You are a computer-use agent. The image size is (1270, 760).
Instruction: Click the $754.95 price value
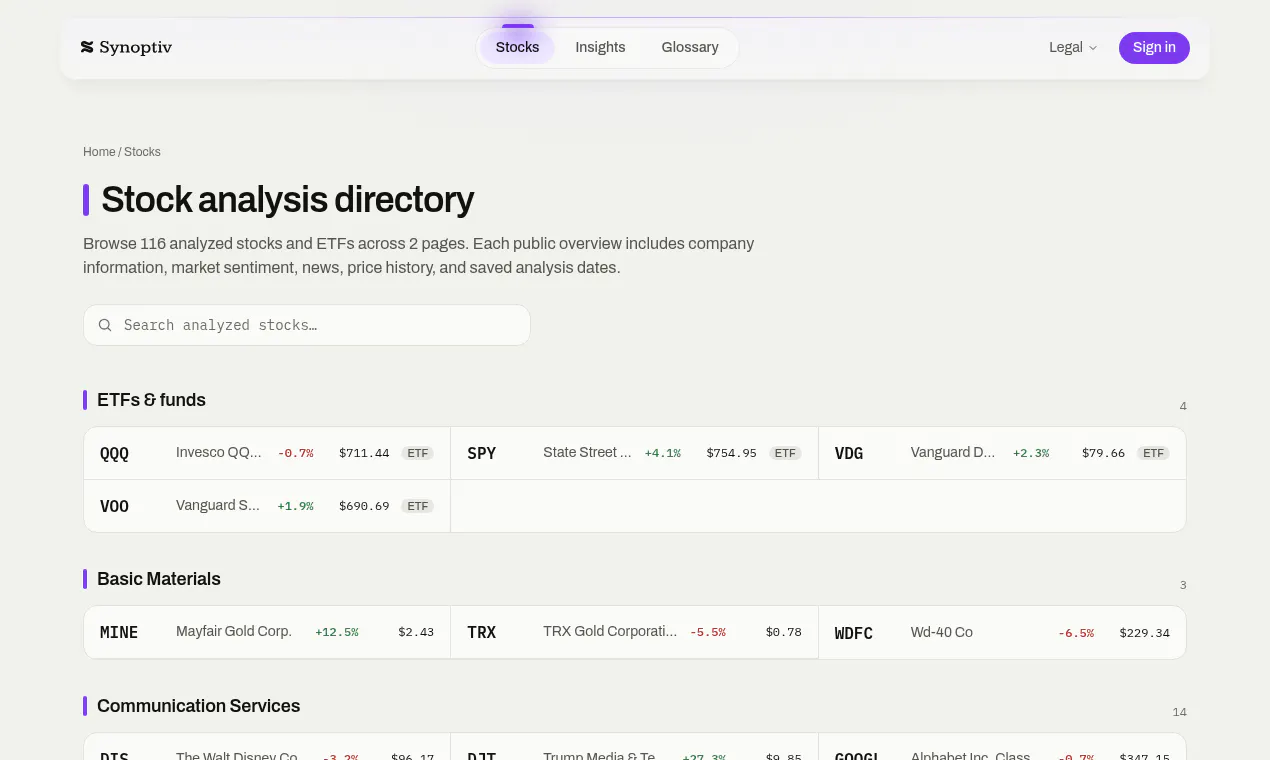click(731, 453)
